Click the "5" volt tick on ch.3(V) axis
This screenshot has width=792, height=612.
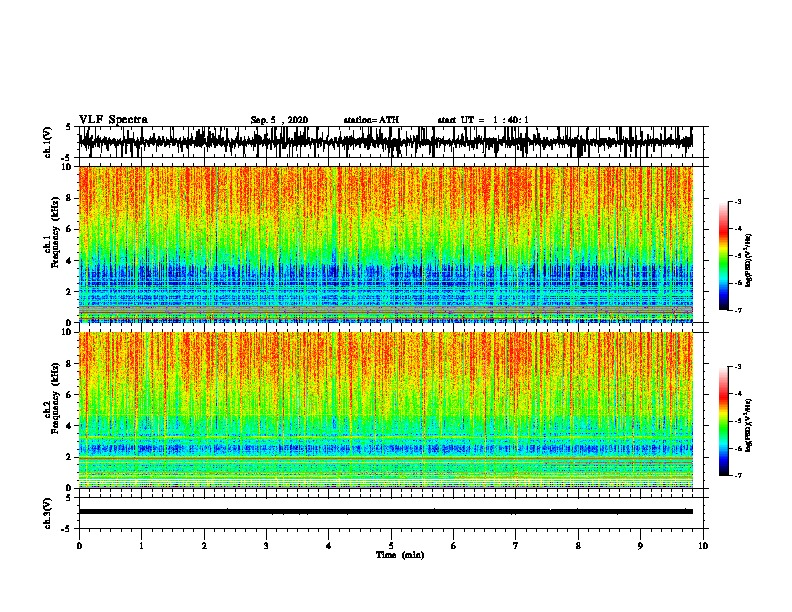tap(68, 498)
